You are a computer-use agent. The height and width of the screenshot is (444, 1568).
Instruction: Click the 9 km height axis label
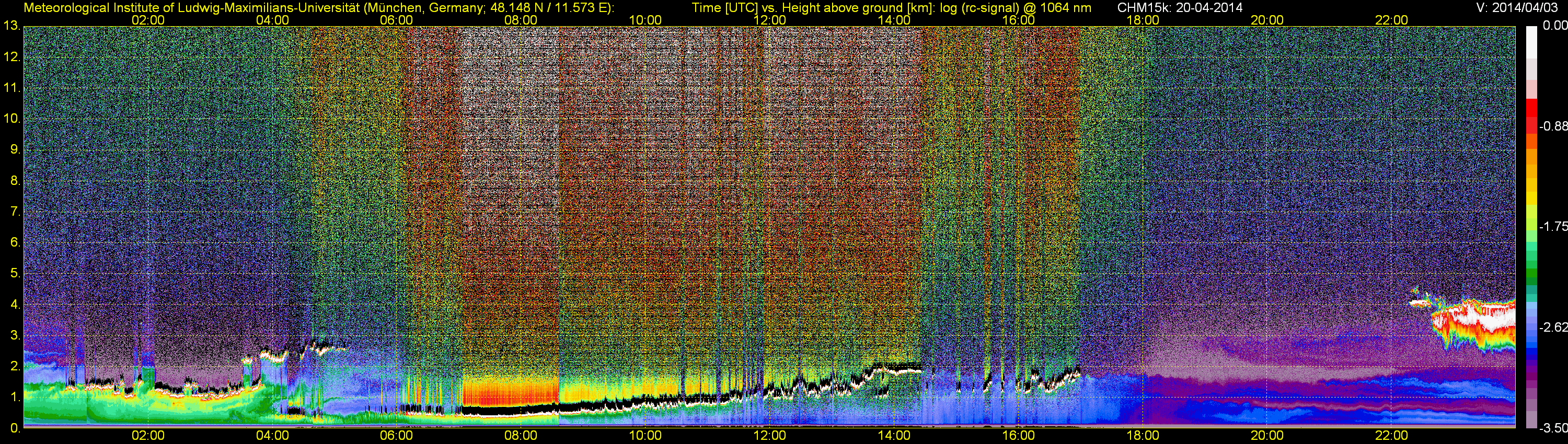pyautogui.click(x=15, y=149)
